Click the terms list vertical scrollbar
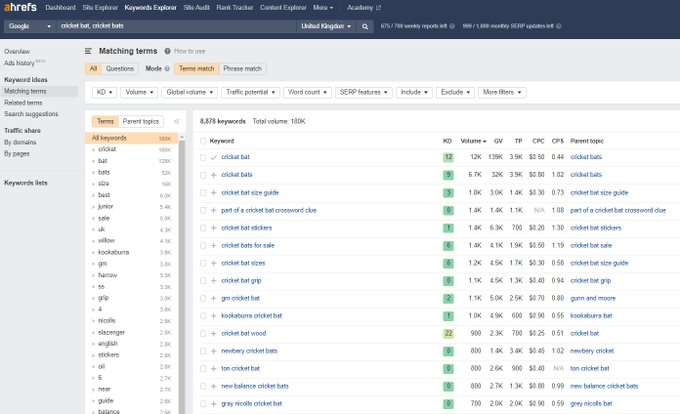 (182, 275)
